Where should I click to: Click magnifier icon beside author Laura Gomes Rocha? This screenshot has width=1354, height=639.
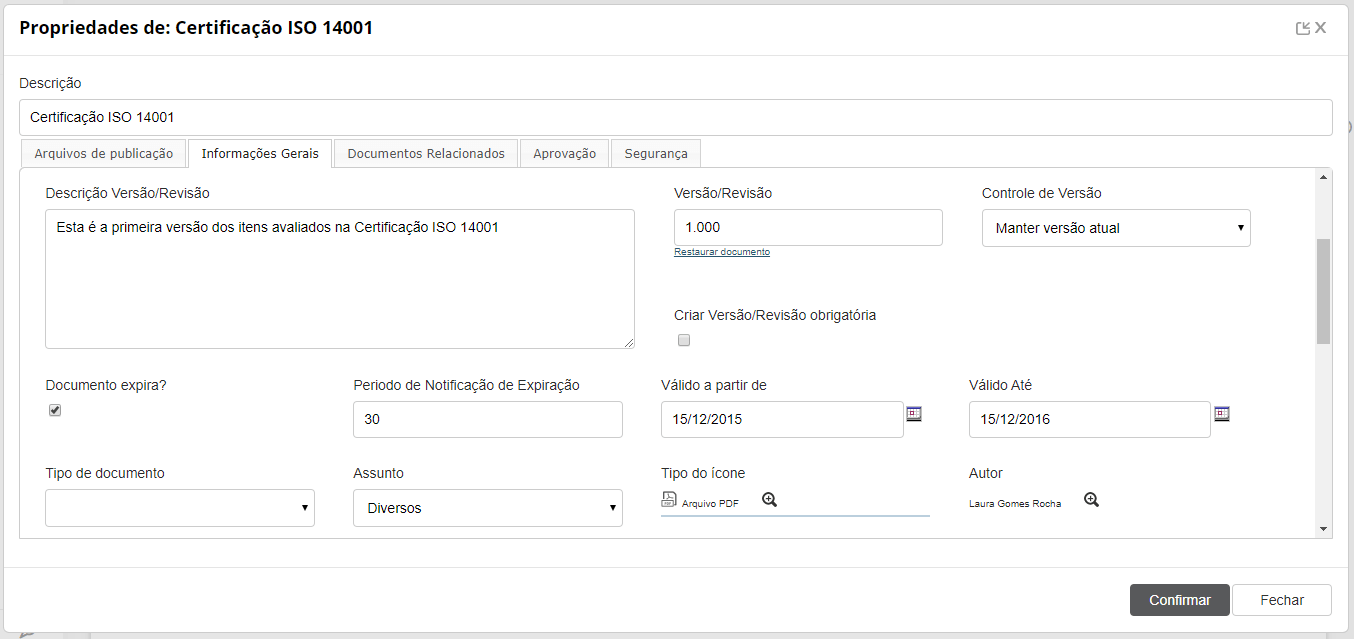1091,500
